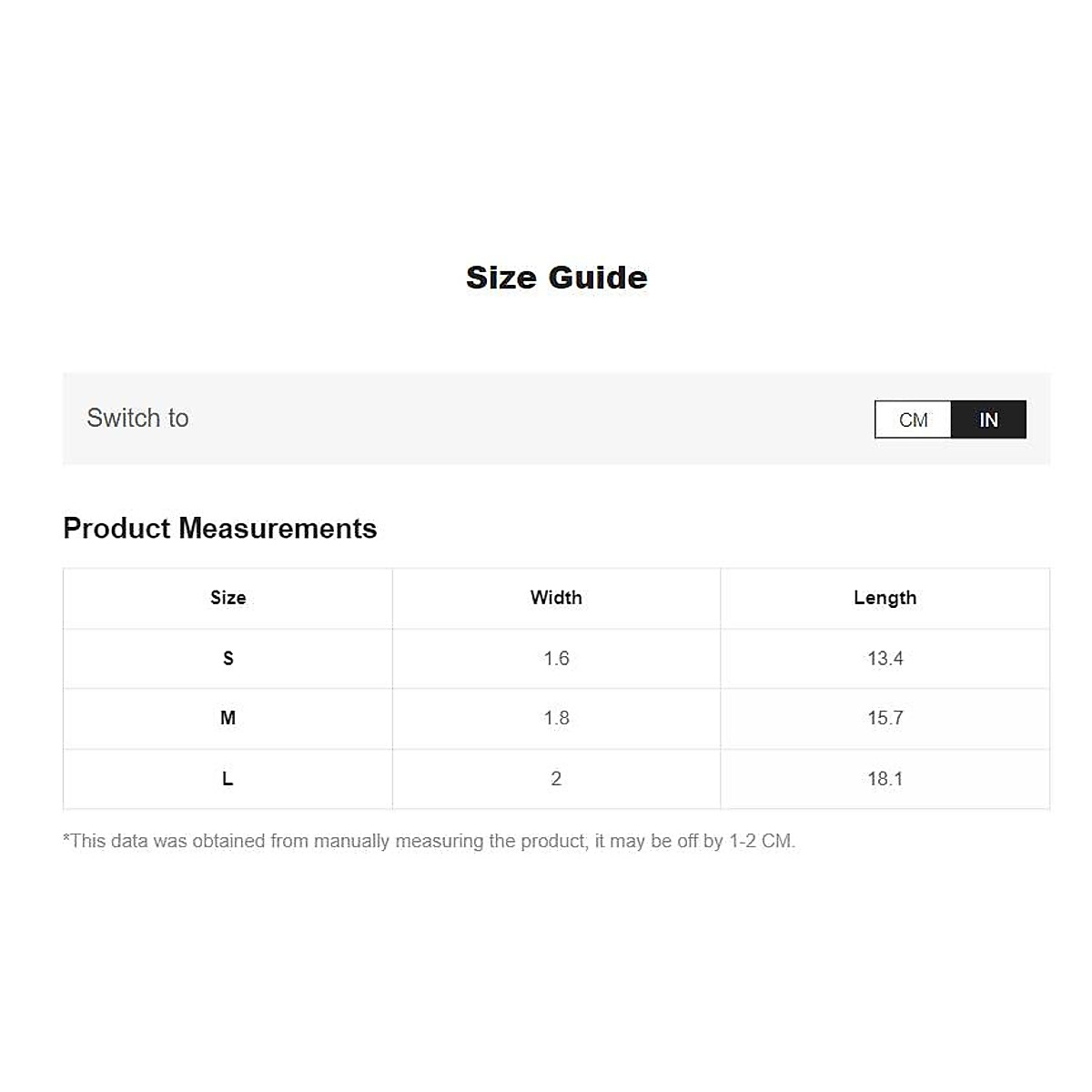Select the S size row label
Image resolution: width=1092 pixels, height=1092 pixels.
(x=227, y=658)
